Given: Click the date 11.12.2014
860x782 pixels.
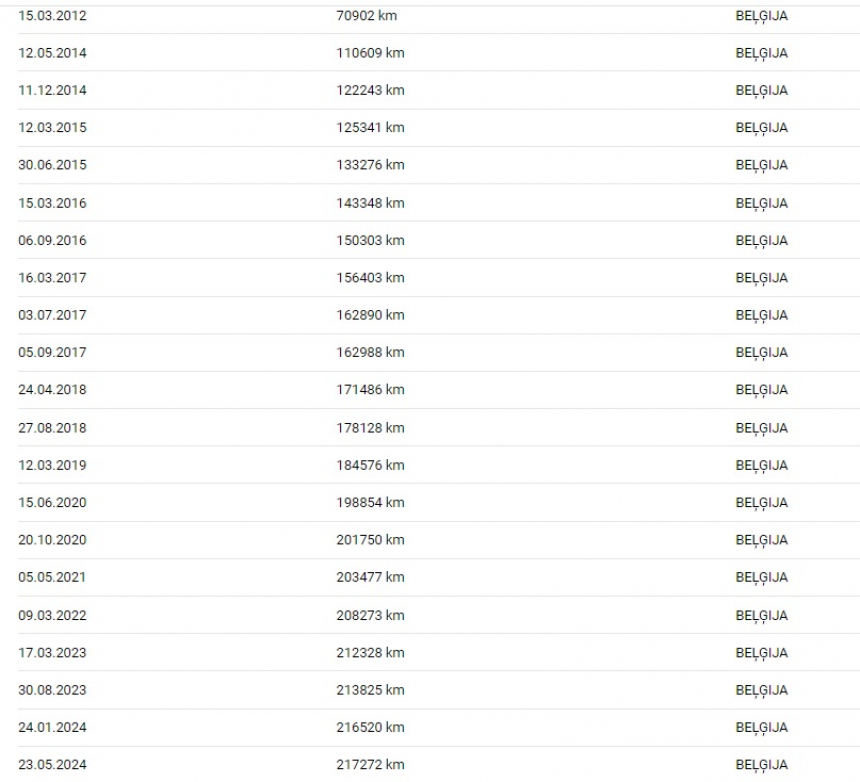Looking at the screenshot, I should (x=52, y=90).
